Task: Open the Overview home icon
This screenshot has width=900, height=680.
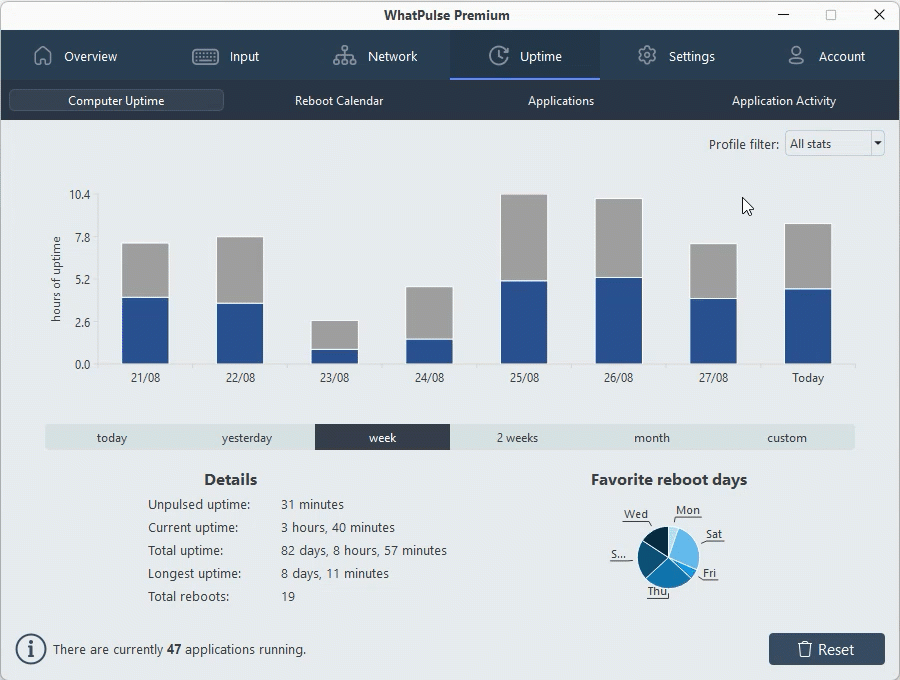Action: [43, 56]
